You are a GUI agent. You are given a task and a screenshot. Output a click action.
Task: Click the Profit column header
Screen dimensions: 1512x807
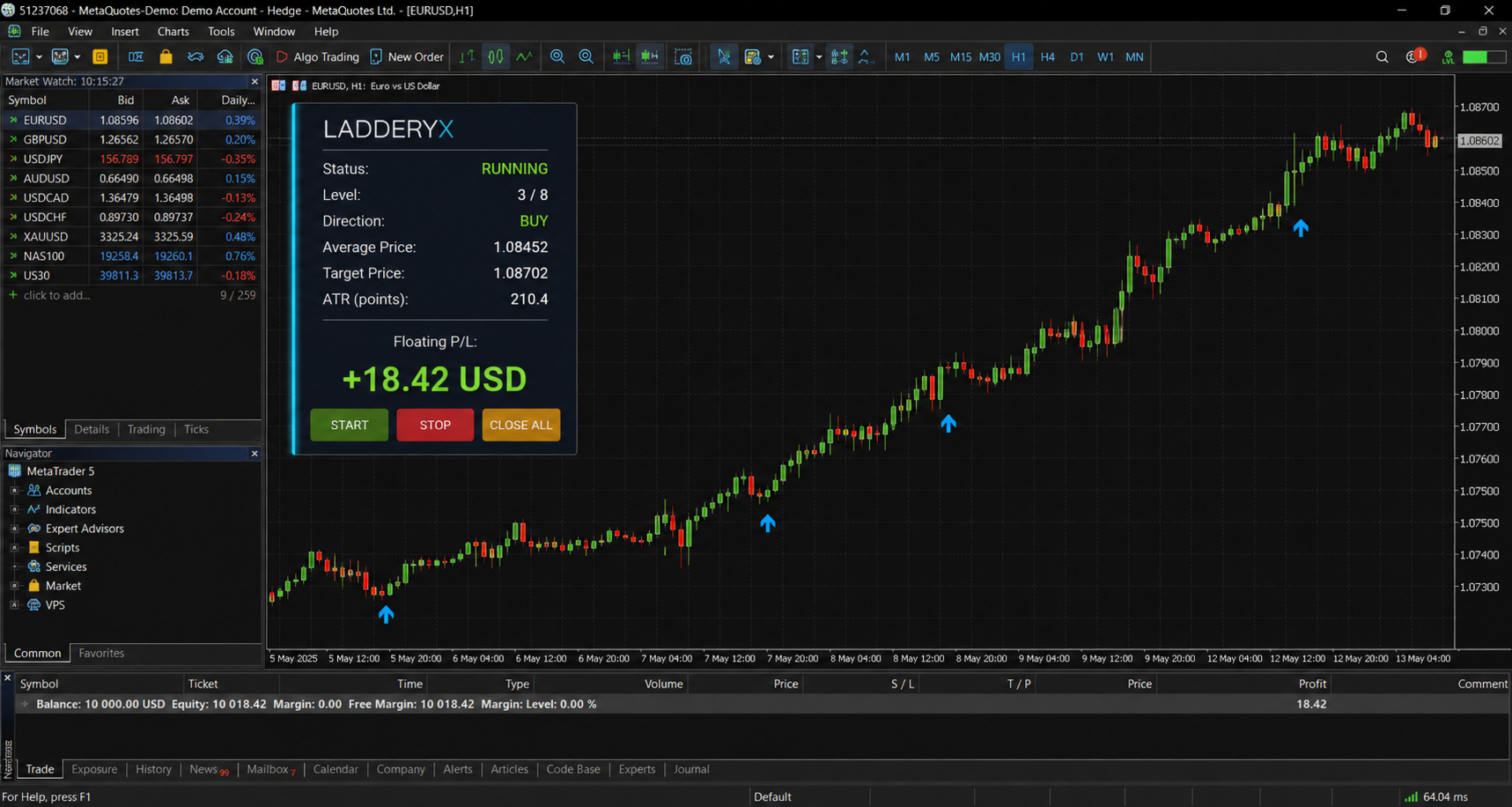[1312, 684]
